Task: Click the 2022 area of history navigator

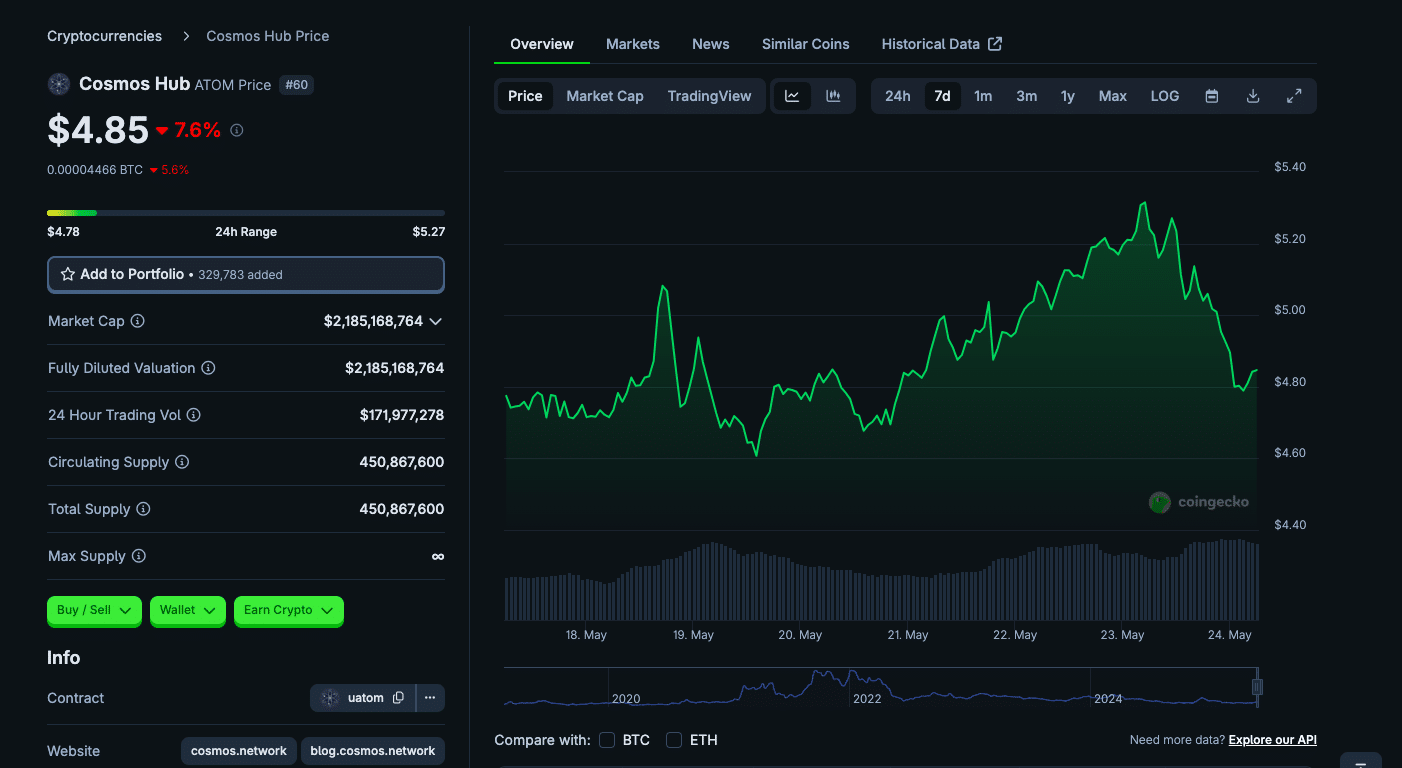Action: [867, 698]
